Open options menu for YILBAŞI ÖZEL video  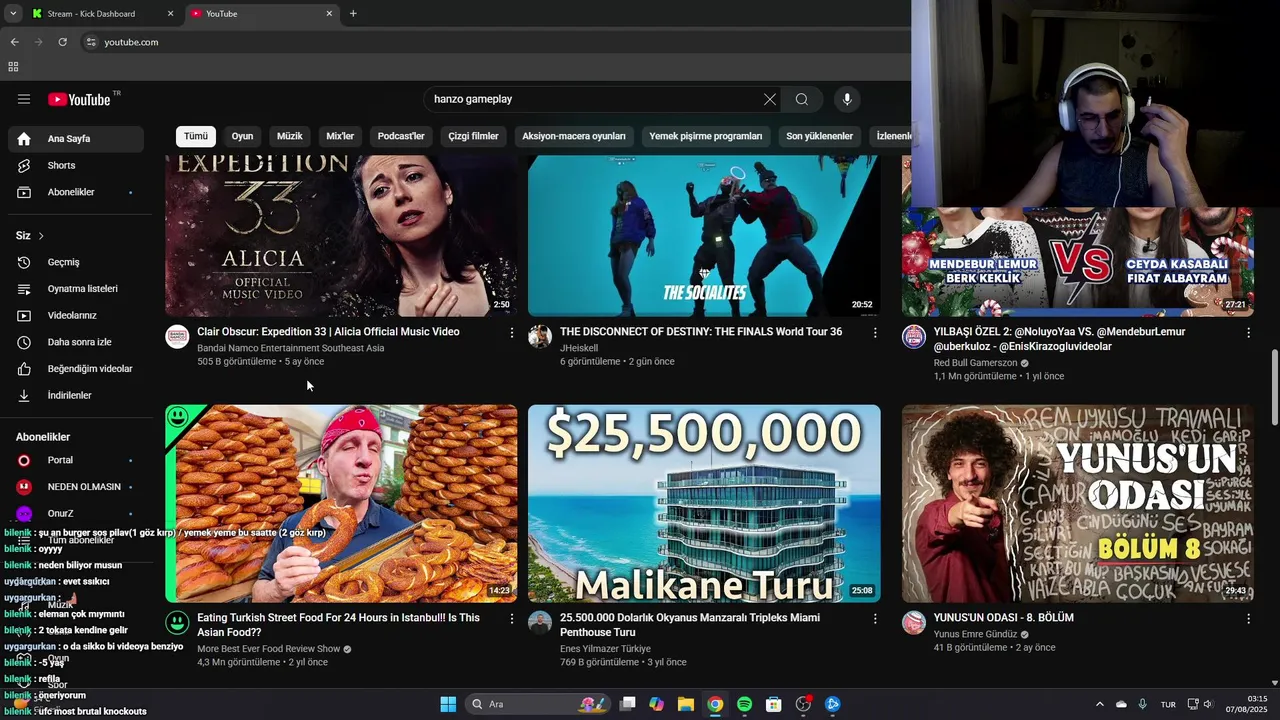(x=1248, y=332)
